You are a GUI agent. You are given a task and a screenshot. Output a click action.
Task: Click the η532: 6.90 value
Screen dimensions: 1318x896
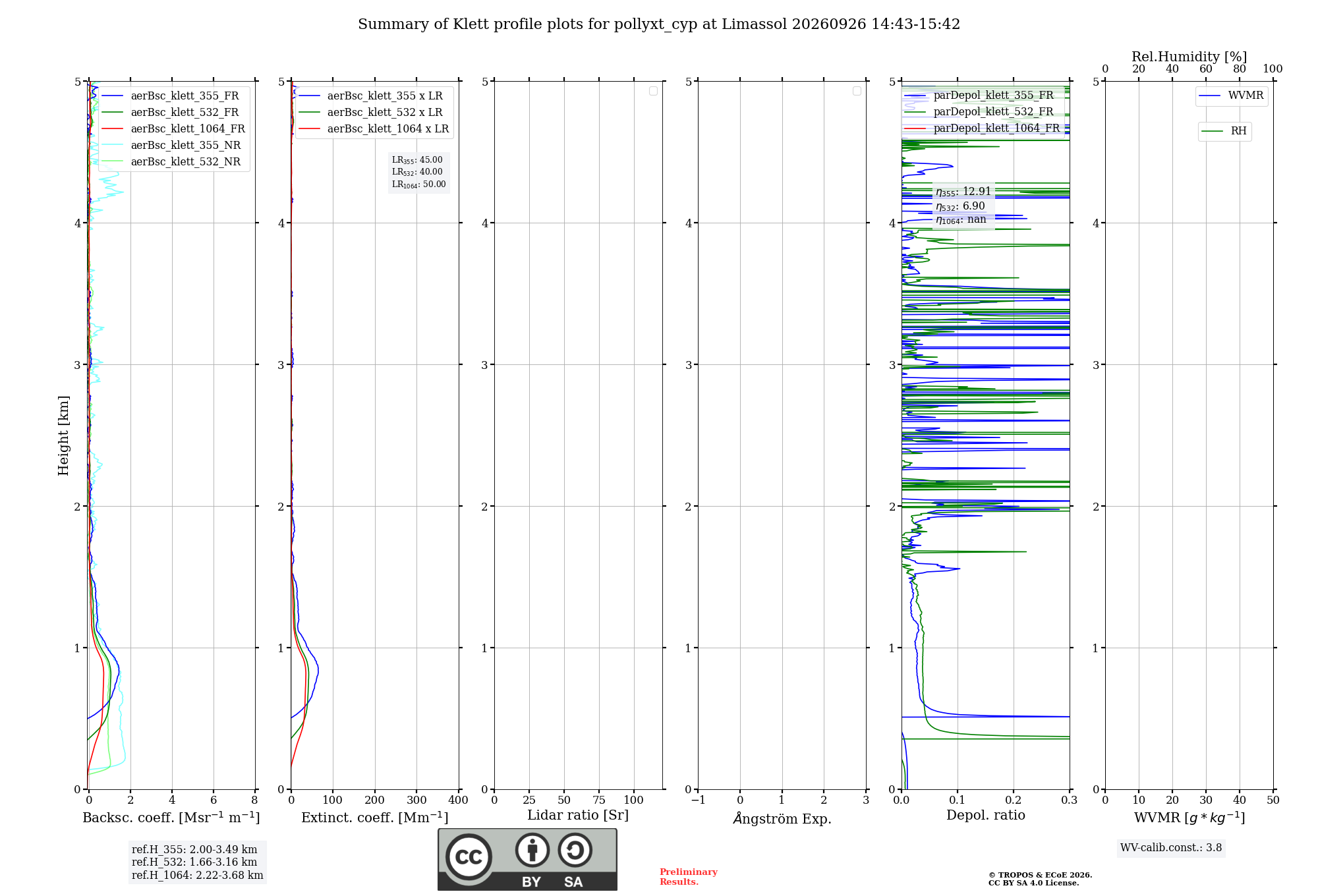click(x=960, y=206)
